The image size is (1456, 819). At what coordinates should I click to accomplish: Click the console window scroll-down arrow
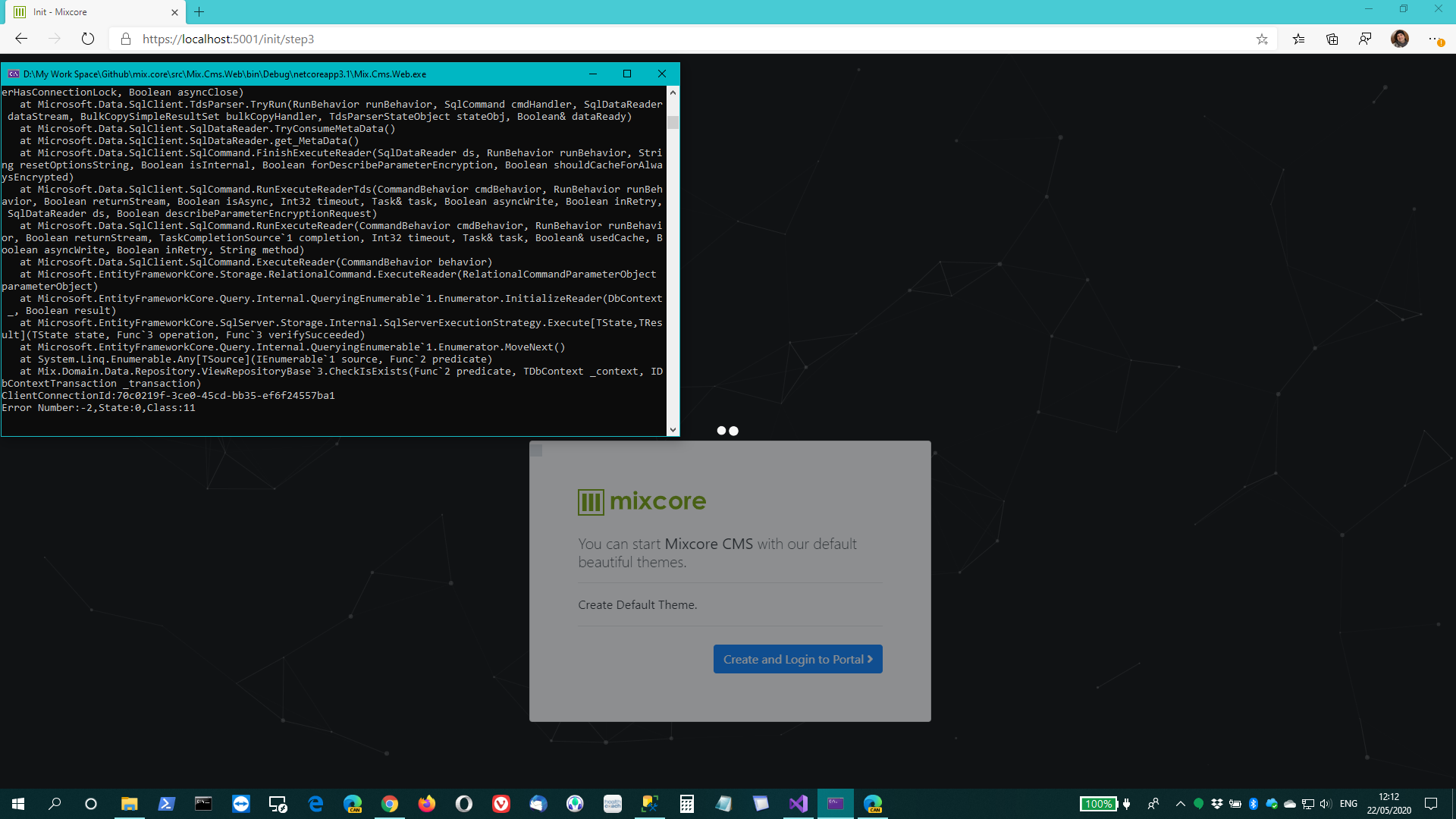pyautogui.click(x=673, y=429)
